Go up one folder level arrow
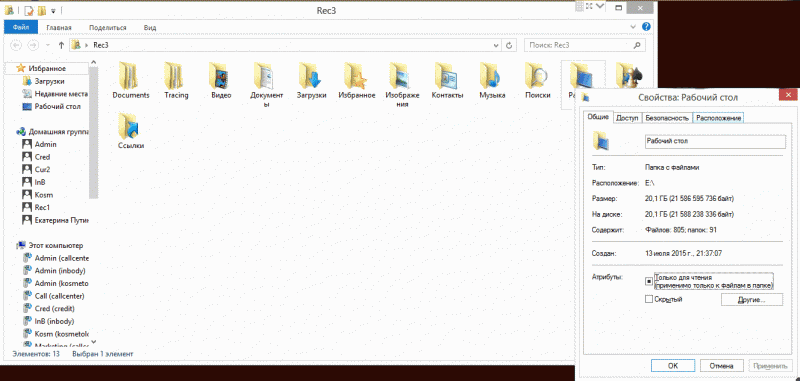The image size is (800, 381). (61, 45)
